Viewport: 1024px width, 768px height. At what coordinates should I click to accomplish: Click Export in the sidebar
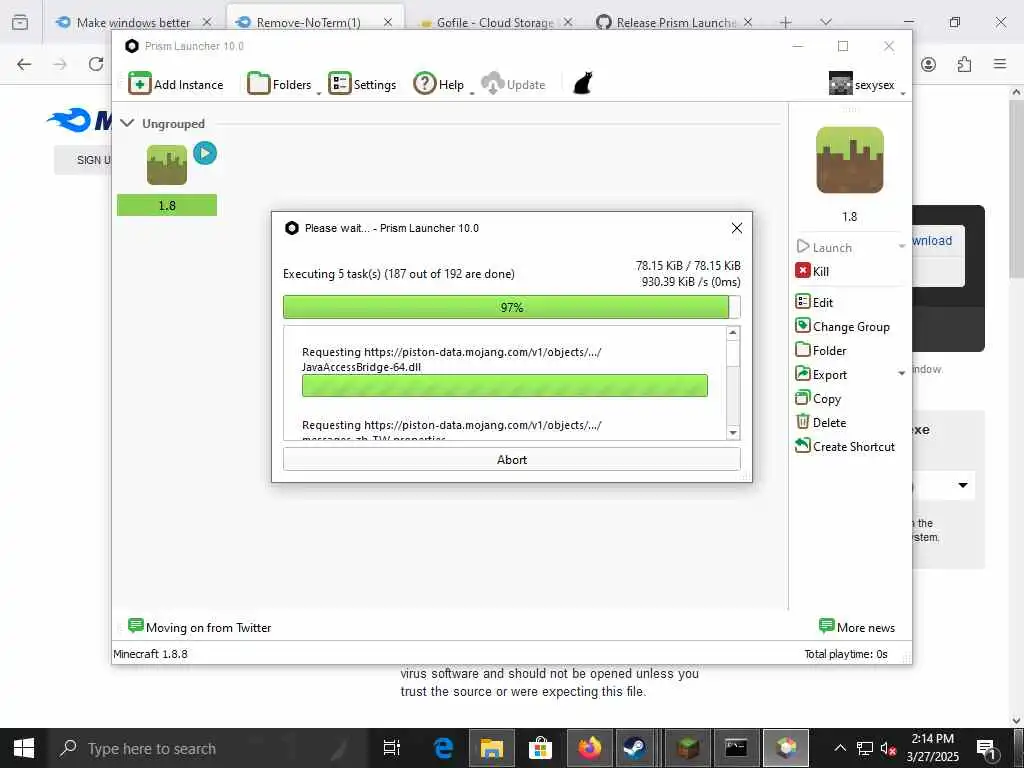(x=822, y=375)
